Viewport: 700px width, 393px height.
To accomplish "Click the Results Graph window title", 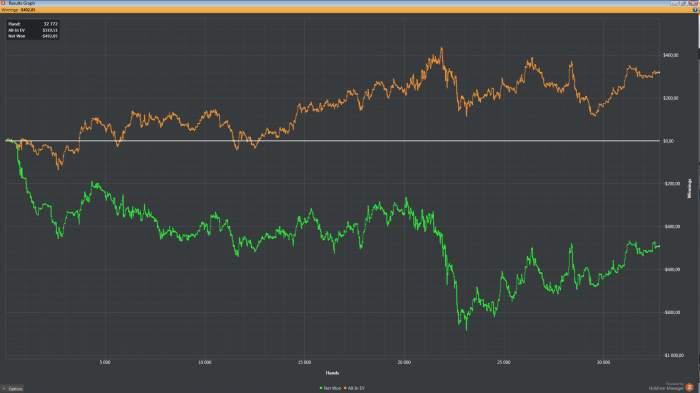I will coord(21,3).
